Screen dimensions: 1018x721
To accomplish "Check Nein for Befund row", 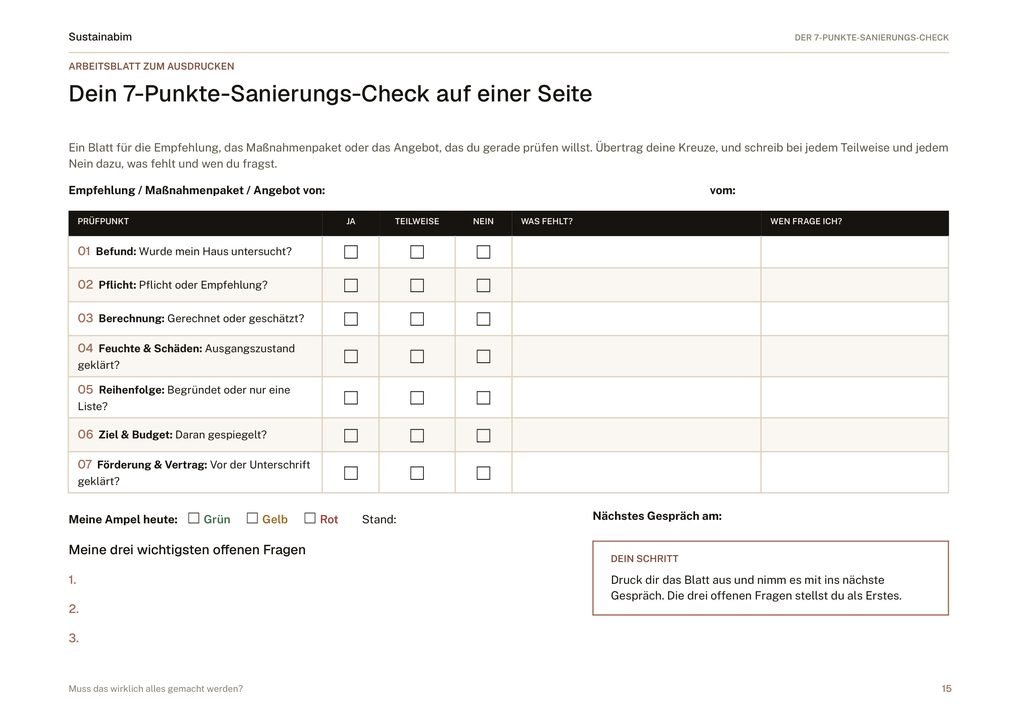I will click(x=483, y=252).
